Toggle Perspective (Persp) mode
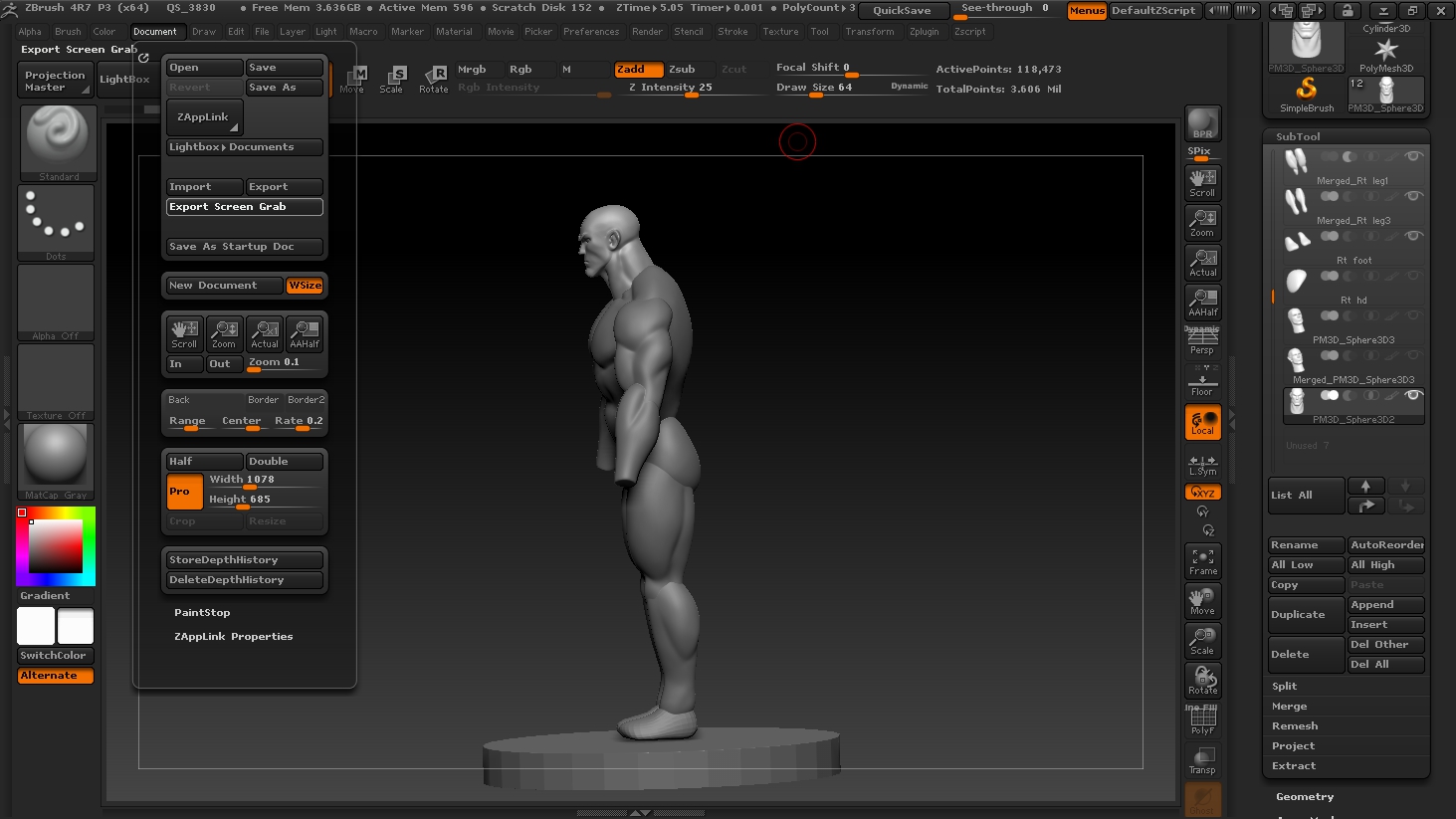The width and height of the screenshot is (1456, 819). (x=1202, y=340)
